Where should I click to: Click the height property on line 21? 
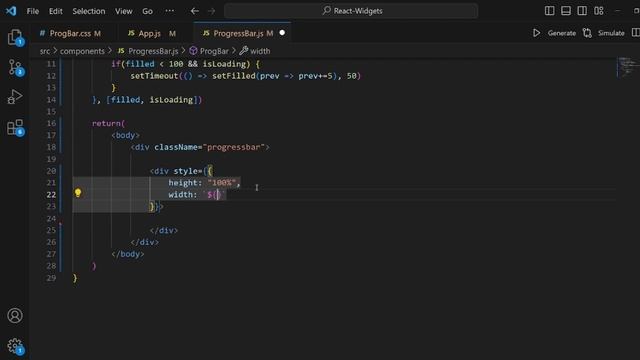(182, 183)
